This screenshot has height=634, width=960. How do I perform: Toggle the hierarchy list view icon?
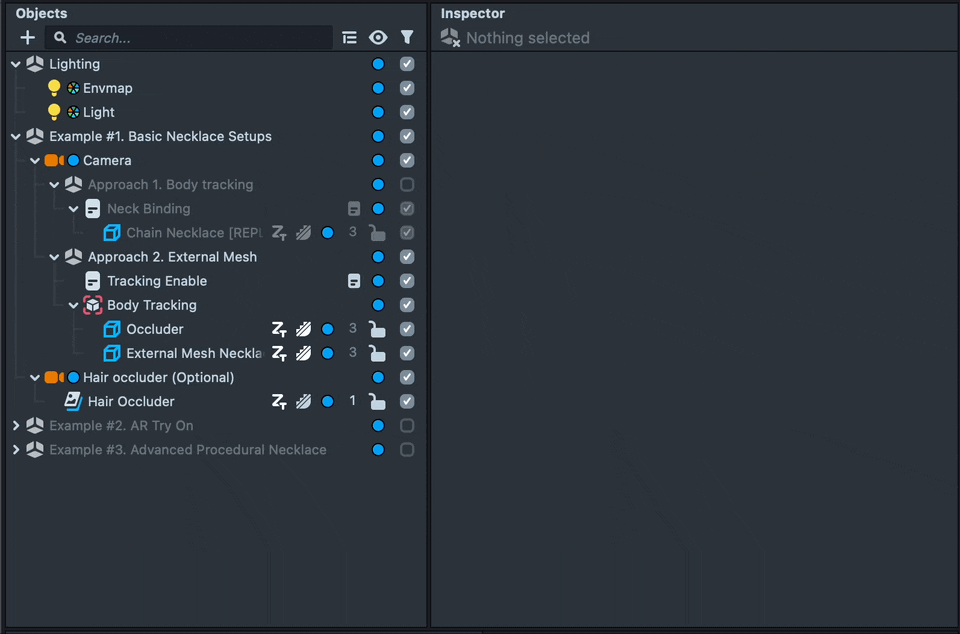pos(349,38)
